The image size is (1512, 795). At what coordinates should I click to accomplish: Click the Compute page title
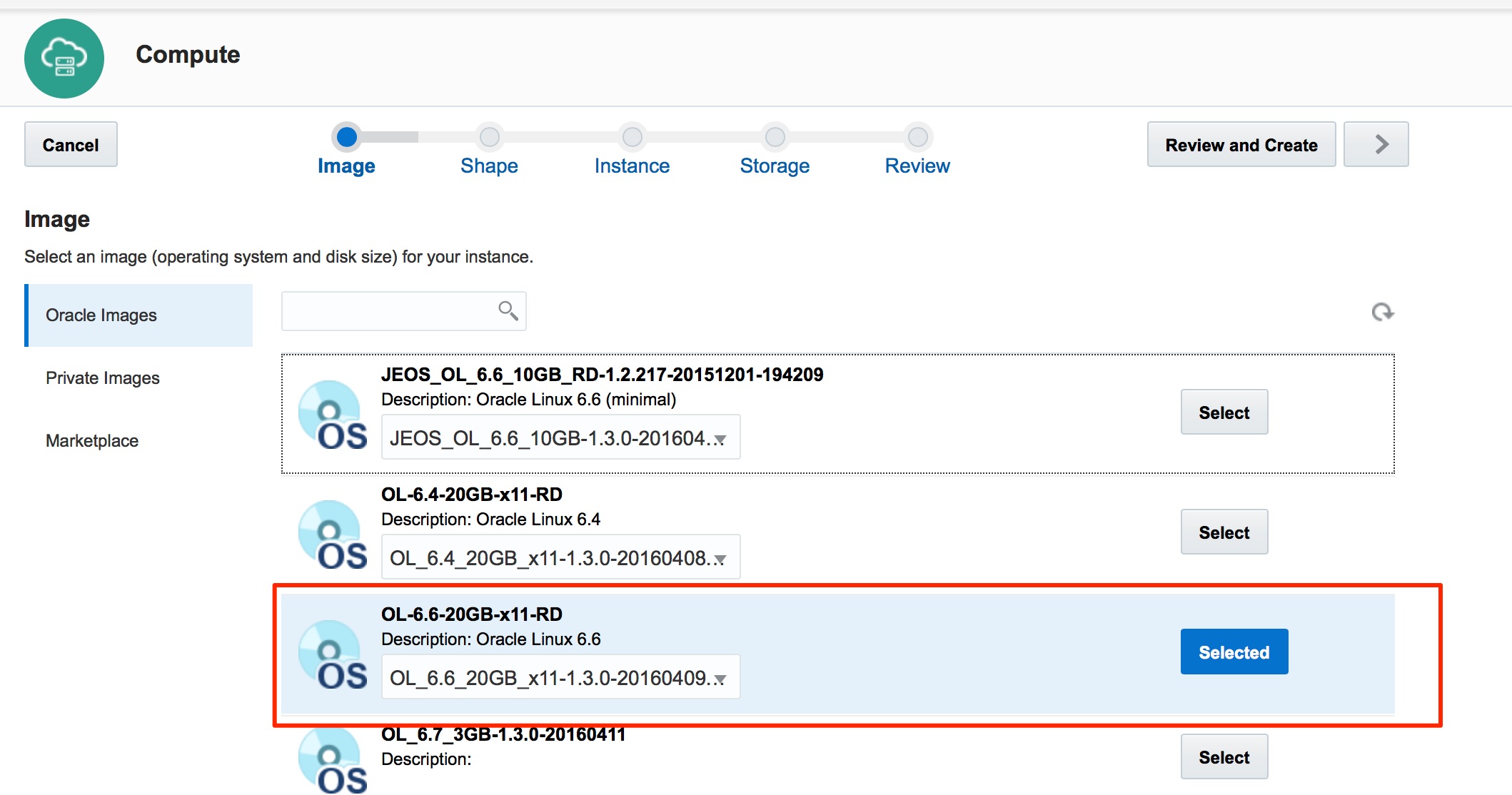click(188, 54)
